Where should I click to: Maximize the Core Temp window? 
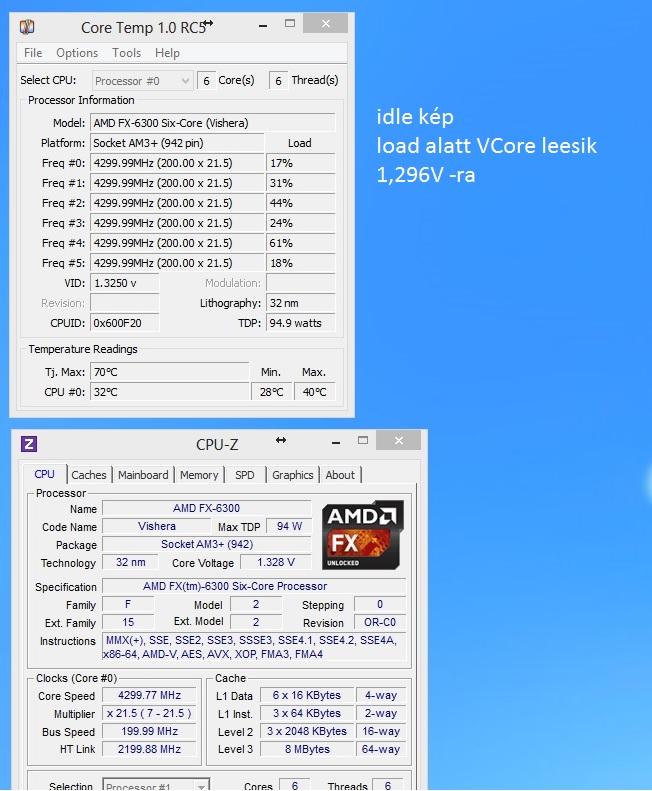(290, 23)
